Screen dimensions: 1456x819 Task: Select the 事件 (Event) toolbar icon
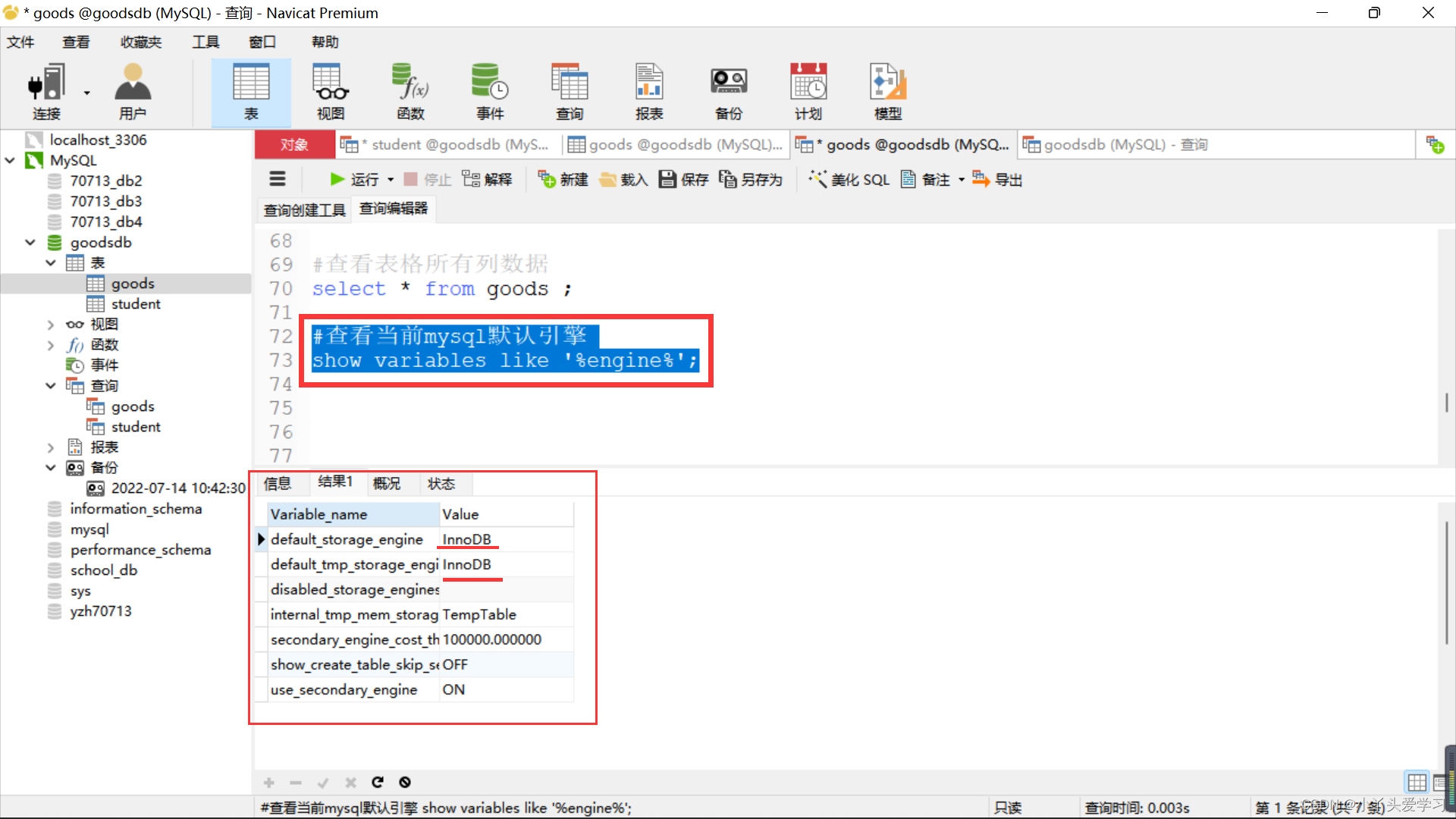tap(490, 92)
